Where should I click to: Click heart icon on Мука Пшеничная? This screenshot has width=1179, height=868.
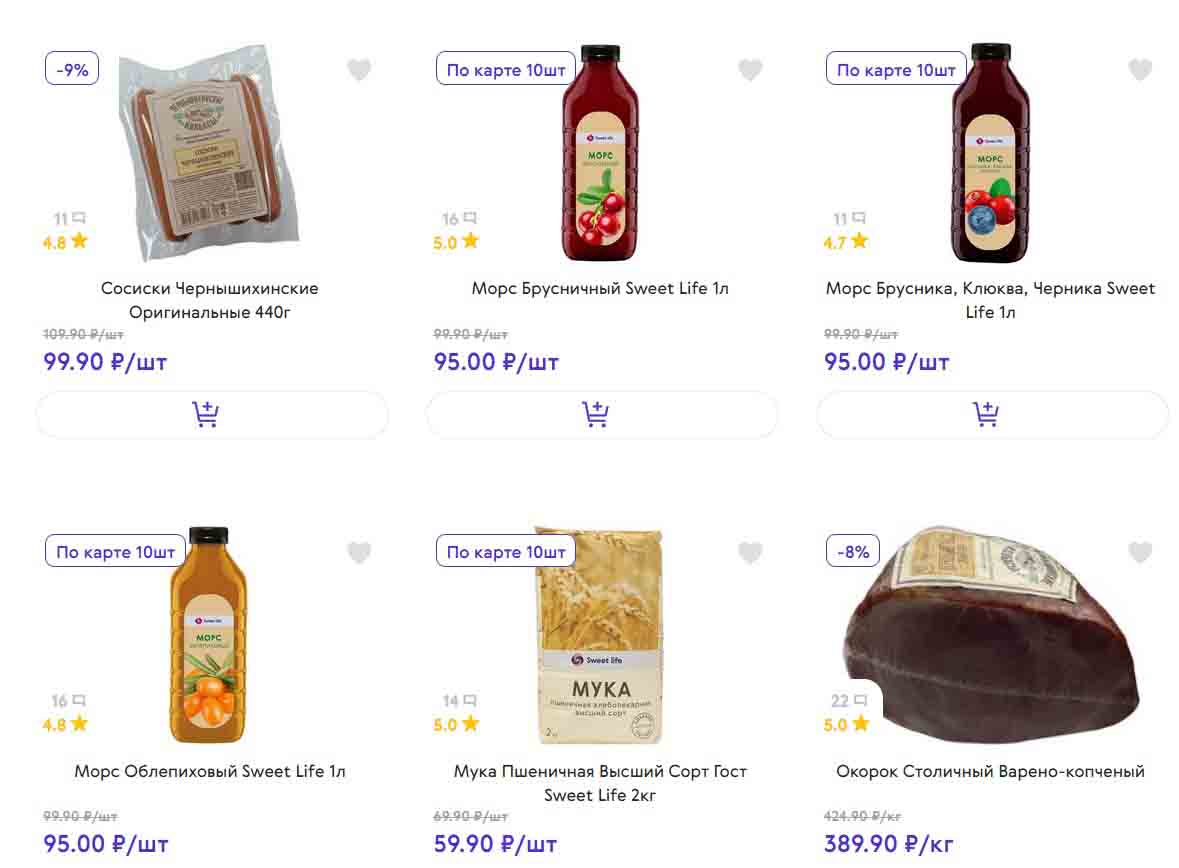point(750,552)
